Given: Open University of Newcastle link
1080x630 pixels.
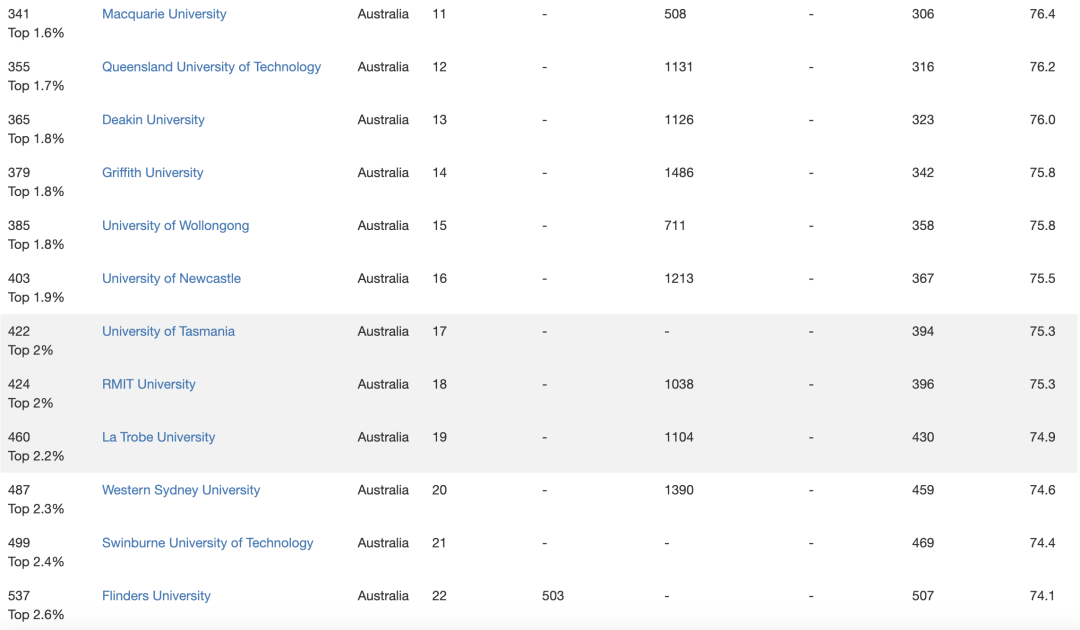Looking at the screenshot, I should (172, 279).
